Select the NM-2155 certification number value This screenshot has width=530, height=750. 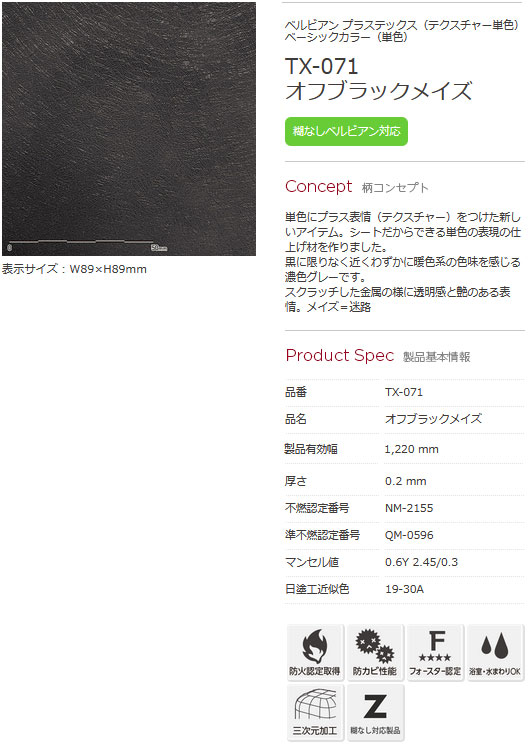click(409, 508)
